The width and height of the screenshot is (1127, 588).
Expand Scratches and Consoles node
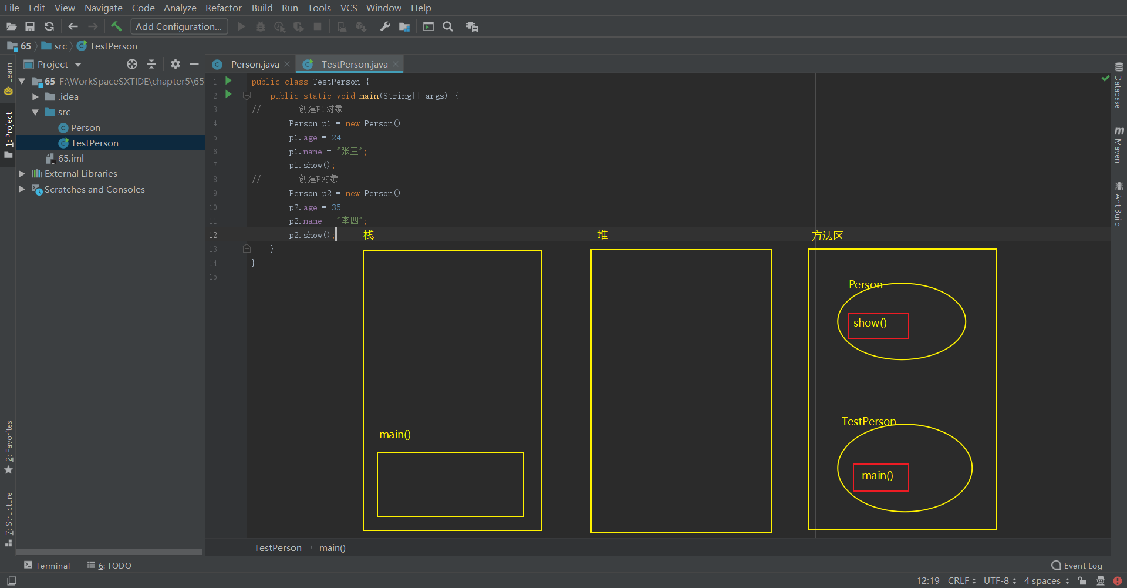(22, 189)
